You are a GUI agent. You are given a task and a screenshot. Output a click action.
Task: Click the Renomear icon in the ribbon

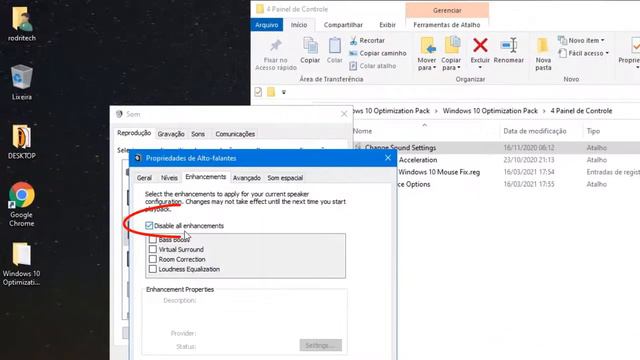pyautogui.click(x=509, y=45)
